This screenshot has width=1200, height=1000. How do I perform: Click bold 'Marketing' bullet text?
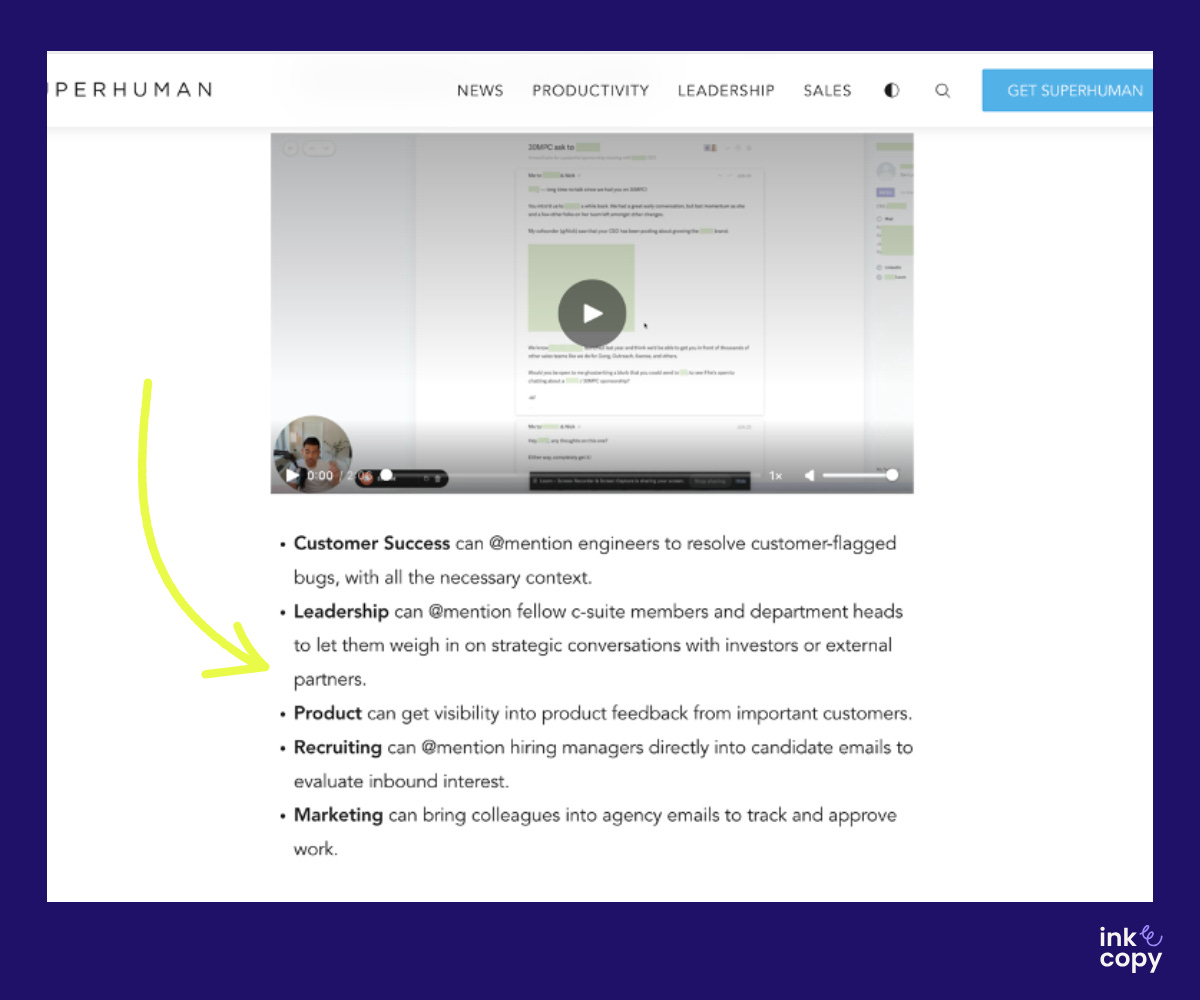point(338,815)
